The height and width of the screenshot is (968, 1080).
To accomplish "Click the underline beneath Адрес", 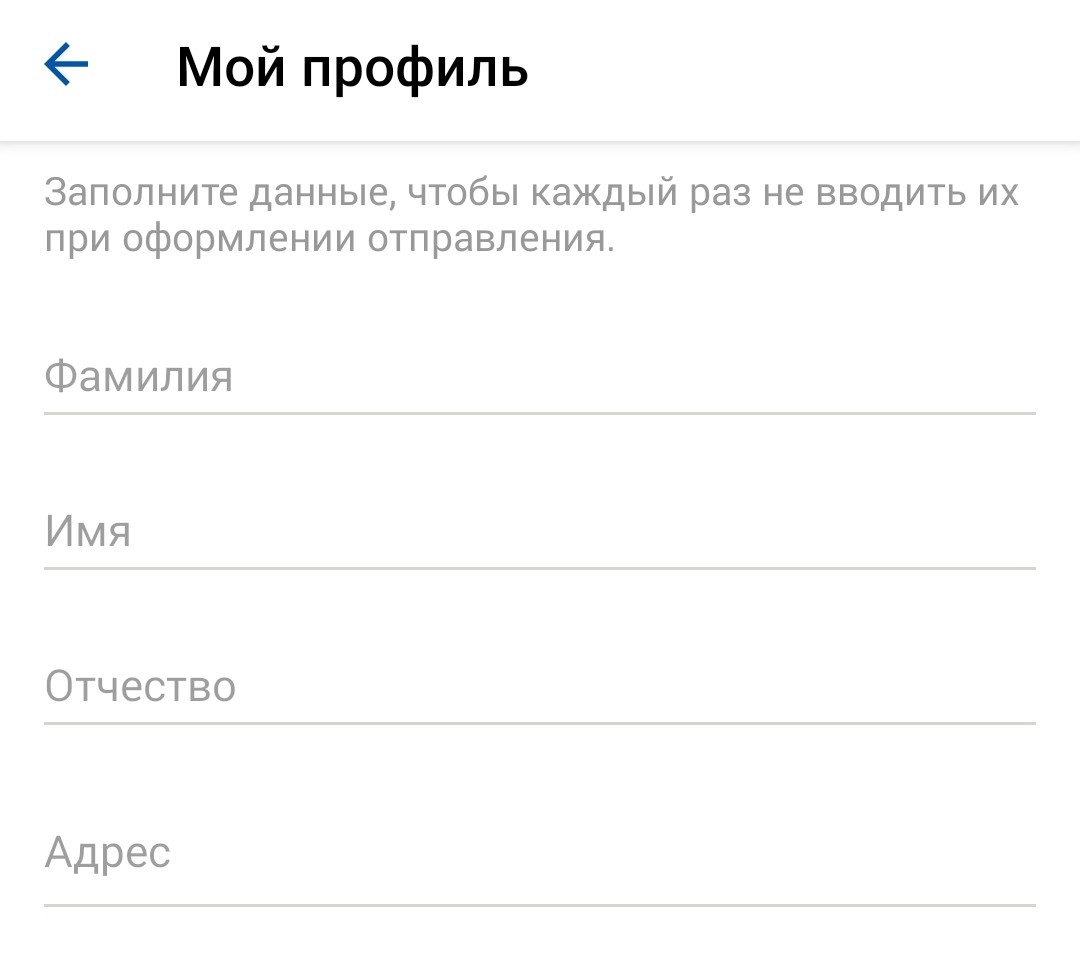I will coord(540,906).
